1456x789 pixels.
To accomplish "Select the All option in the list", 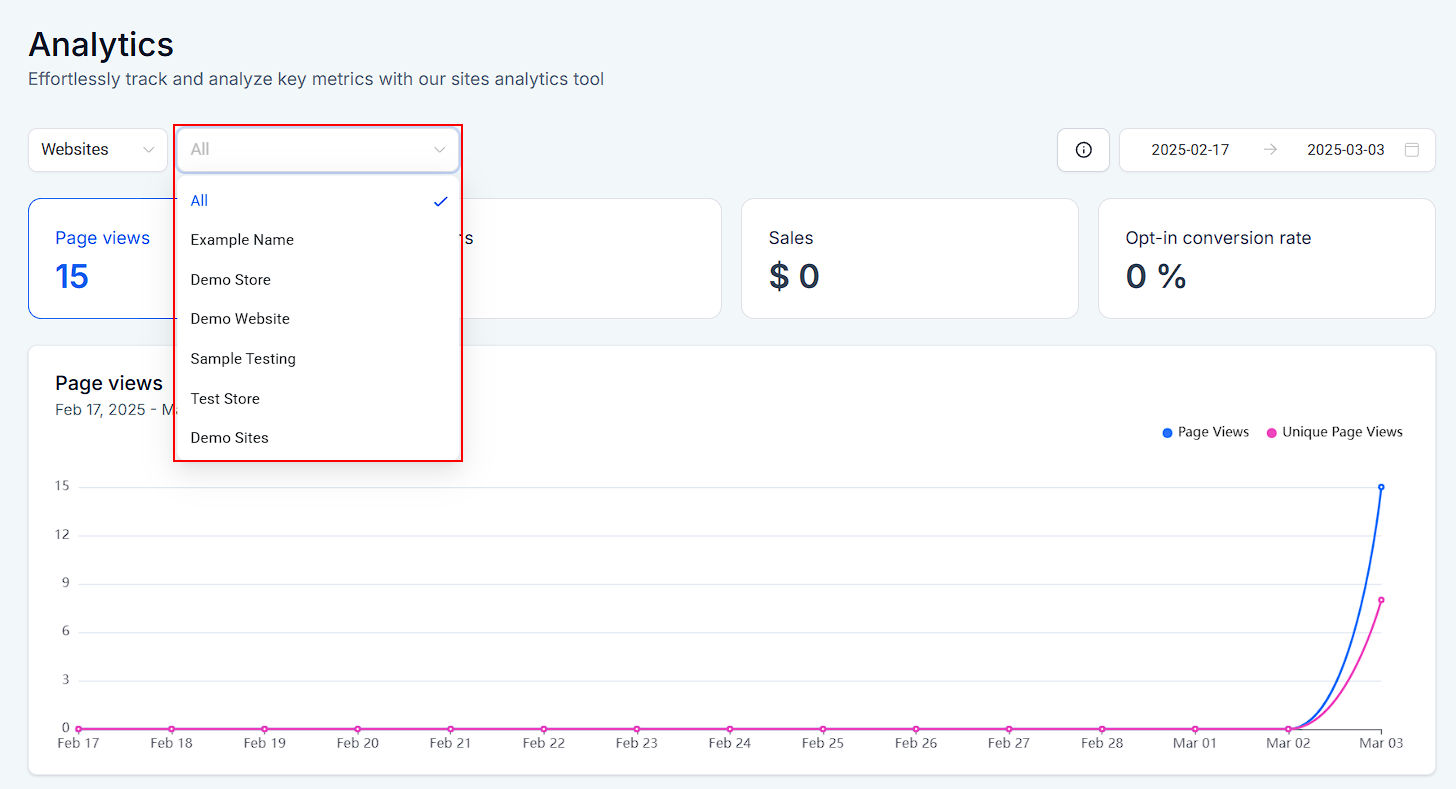I will tap(200, 201).
